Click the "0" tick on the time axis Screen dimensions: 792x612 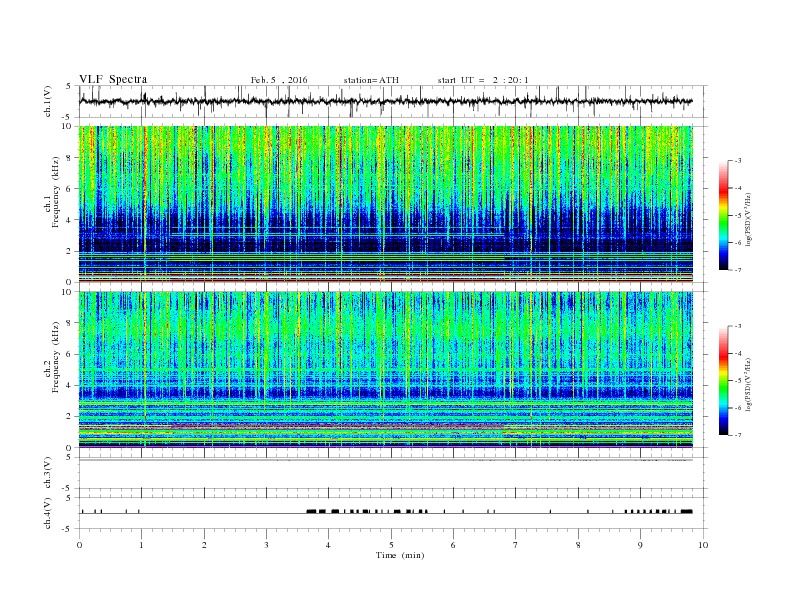pyautogui.click(x=79, y=545)
